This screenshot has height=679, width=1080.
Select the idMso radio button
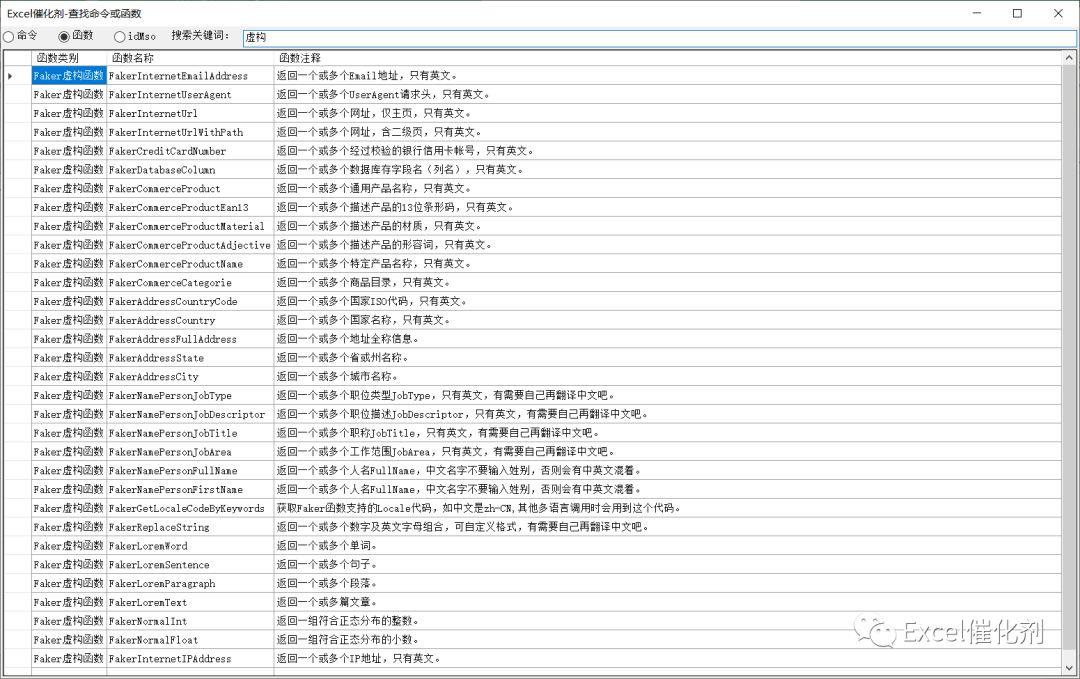(x=120, y=36)
